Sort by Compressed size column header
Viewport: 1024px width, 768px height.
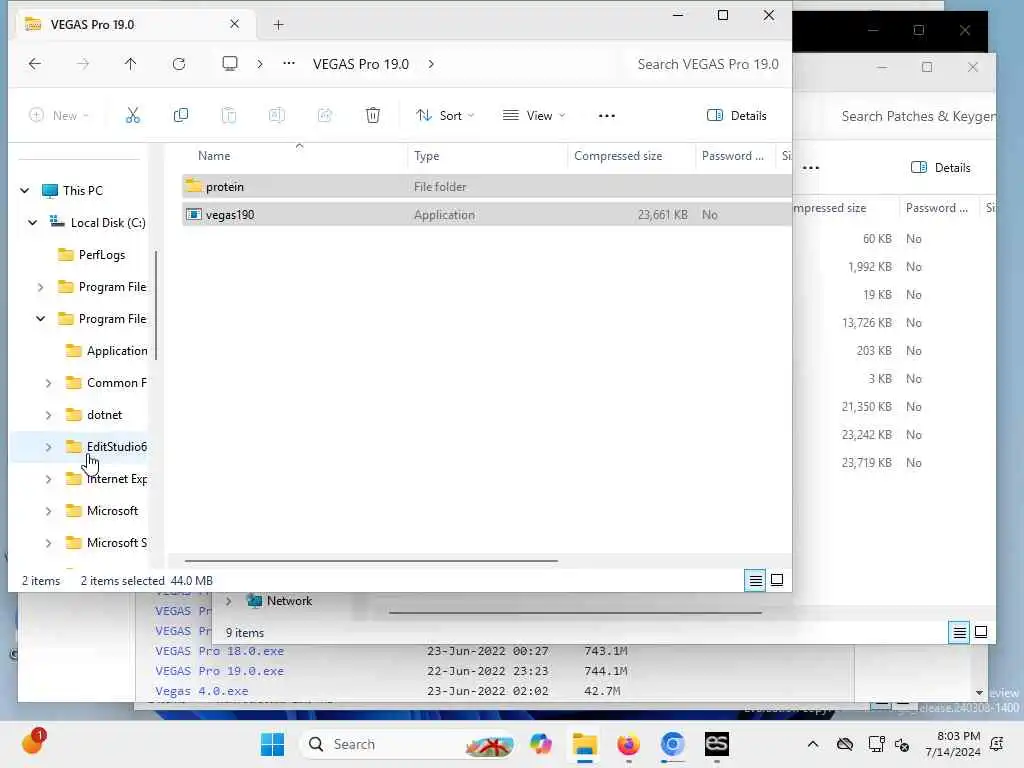pyautogui.click(x=618, y=156)
